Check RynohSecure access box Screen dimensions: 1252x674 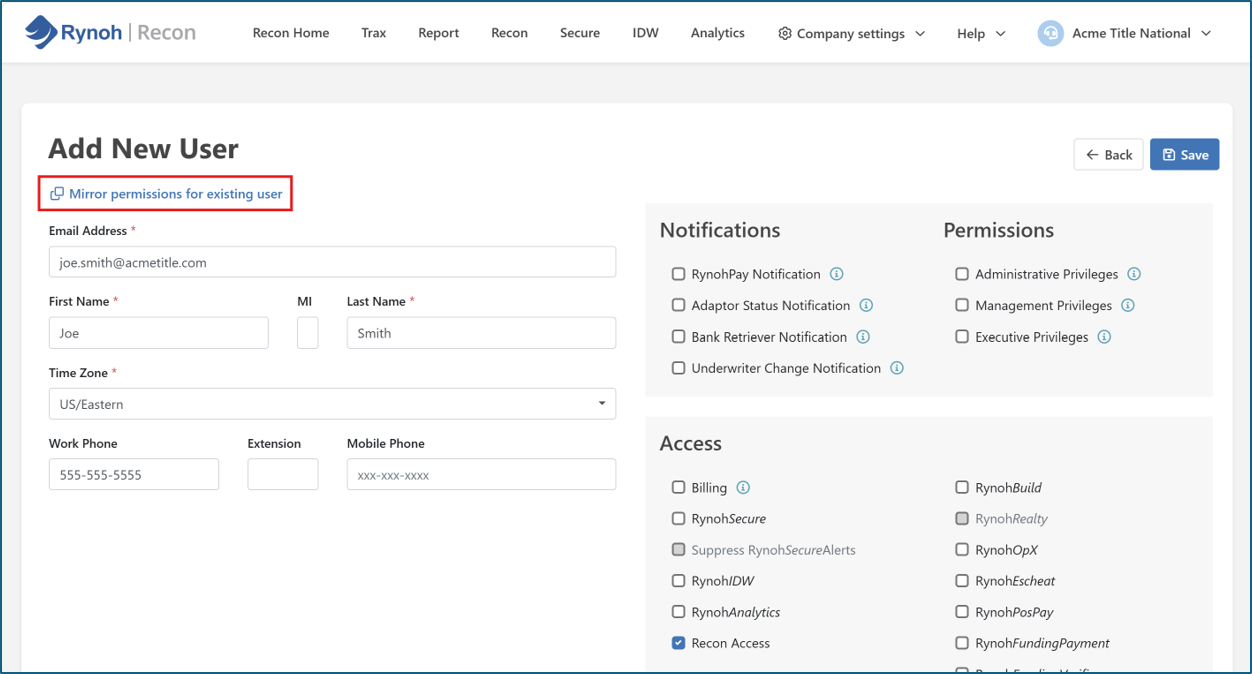[679, 519]
